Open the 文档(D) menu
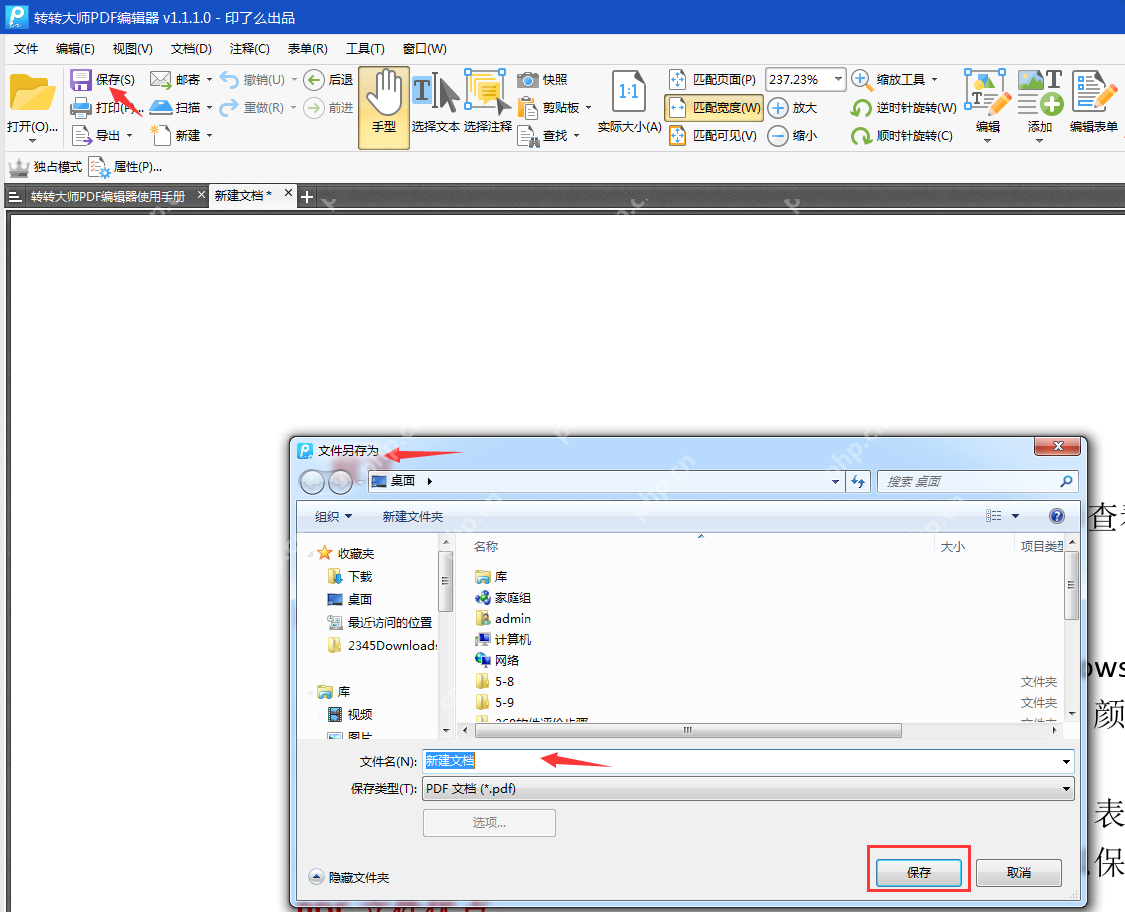 (192, 49)
